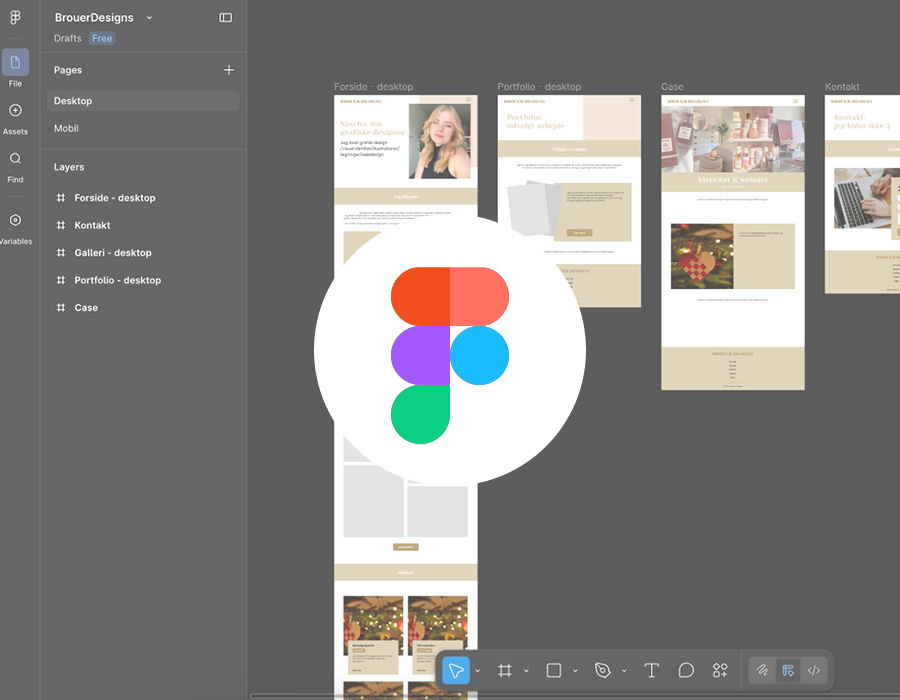Click frame icon beside Forside - desktop layer
The image size is (900, 700).
point(61,198)
